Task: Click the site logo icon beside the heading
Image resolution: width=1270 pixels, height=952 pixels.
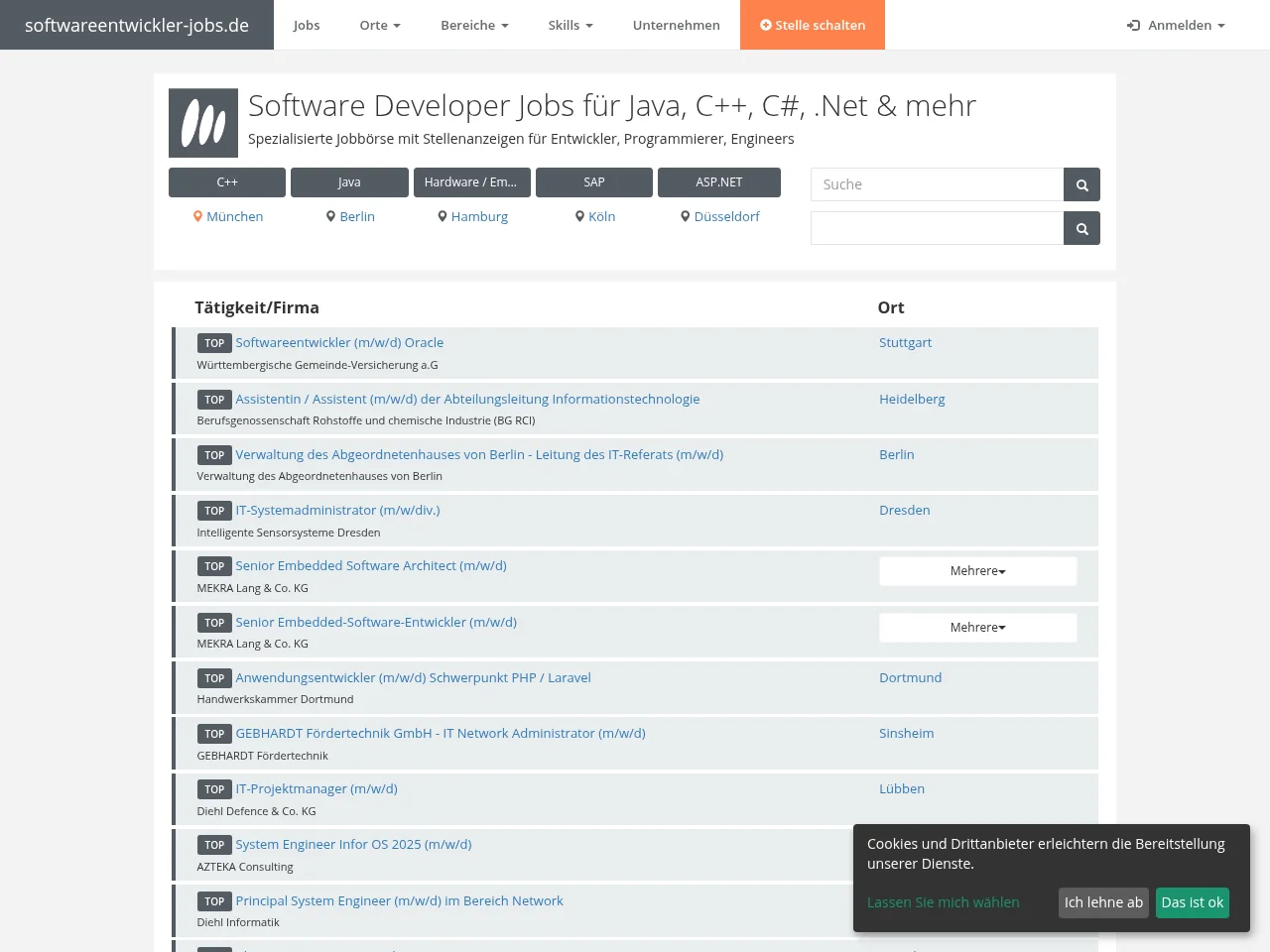Action: point(203,123)
